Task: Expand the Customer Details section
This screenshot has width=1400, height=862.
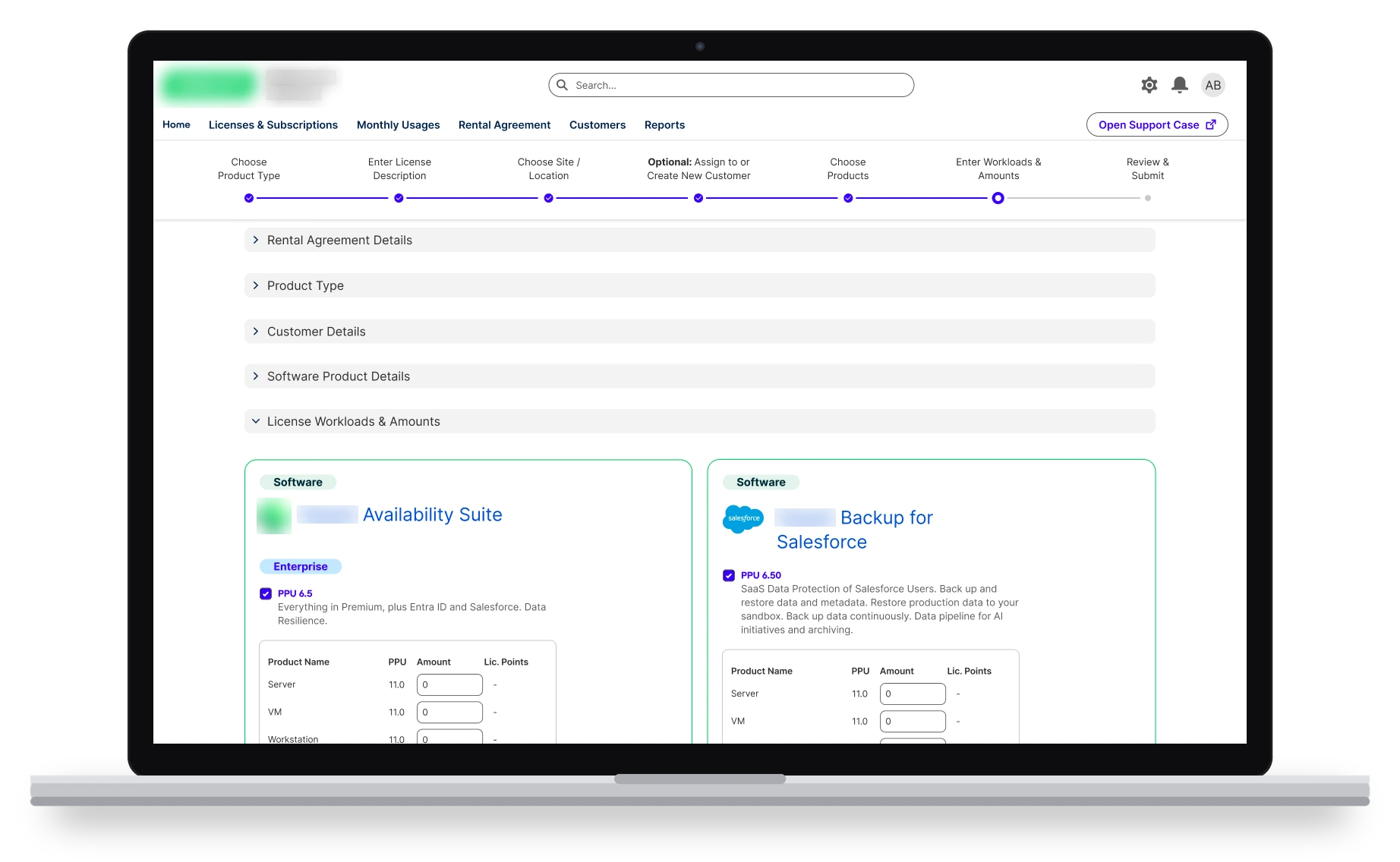Action: click(x=700, y=332)
